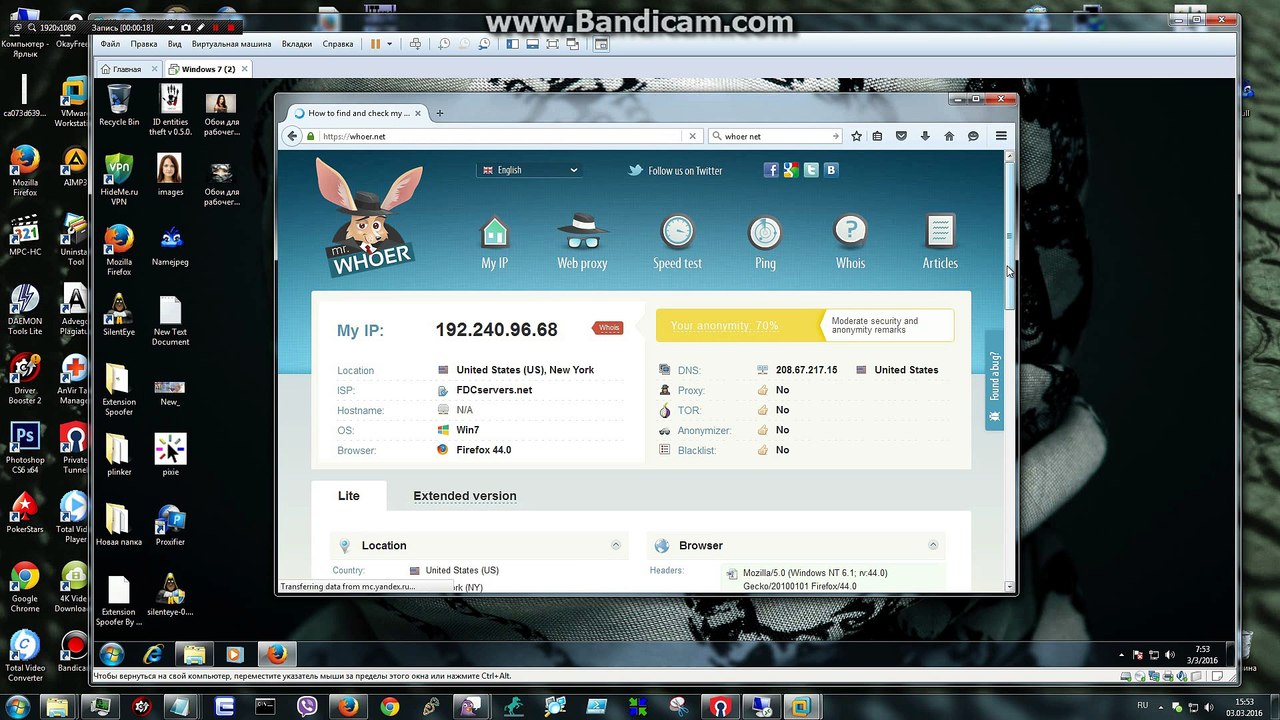Open HideMe.ru VPN desktop shortcut
Viewport: 1280px width, 720px height.
[119, 180]
